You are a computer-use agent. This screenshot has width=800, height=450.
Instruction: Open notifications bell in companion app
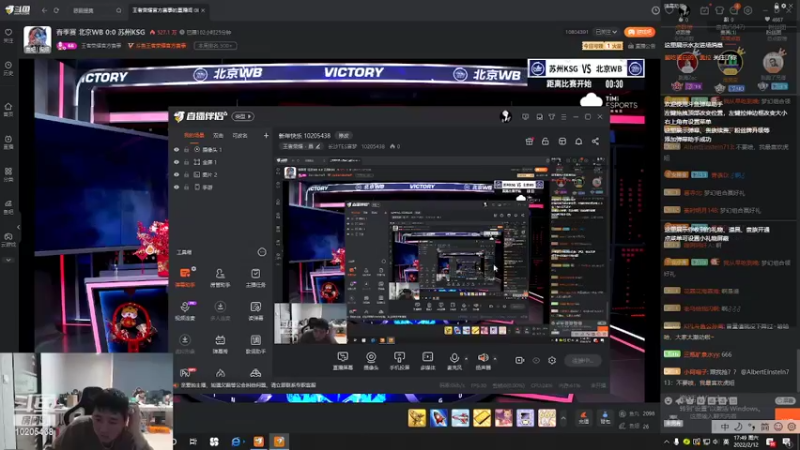(579, 141)
